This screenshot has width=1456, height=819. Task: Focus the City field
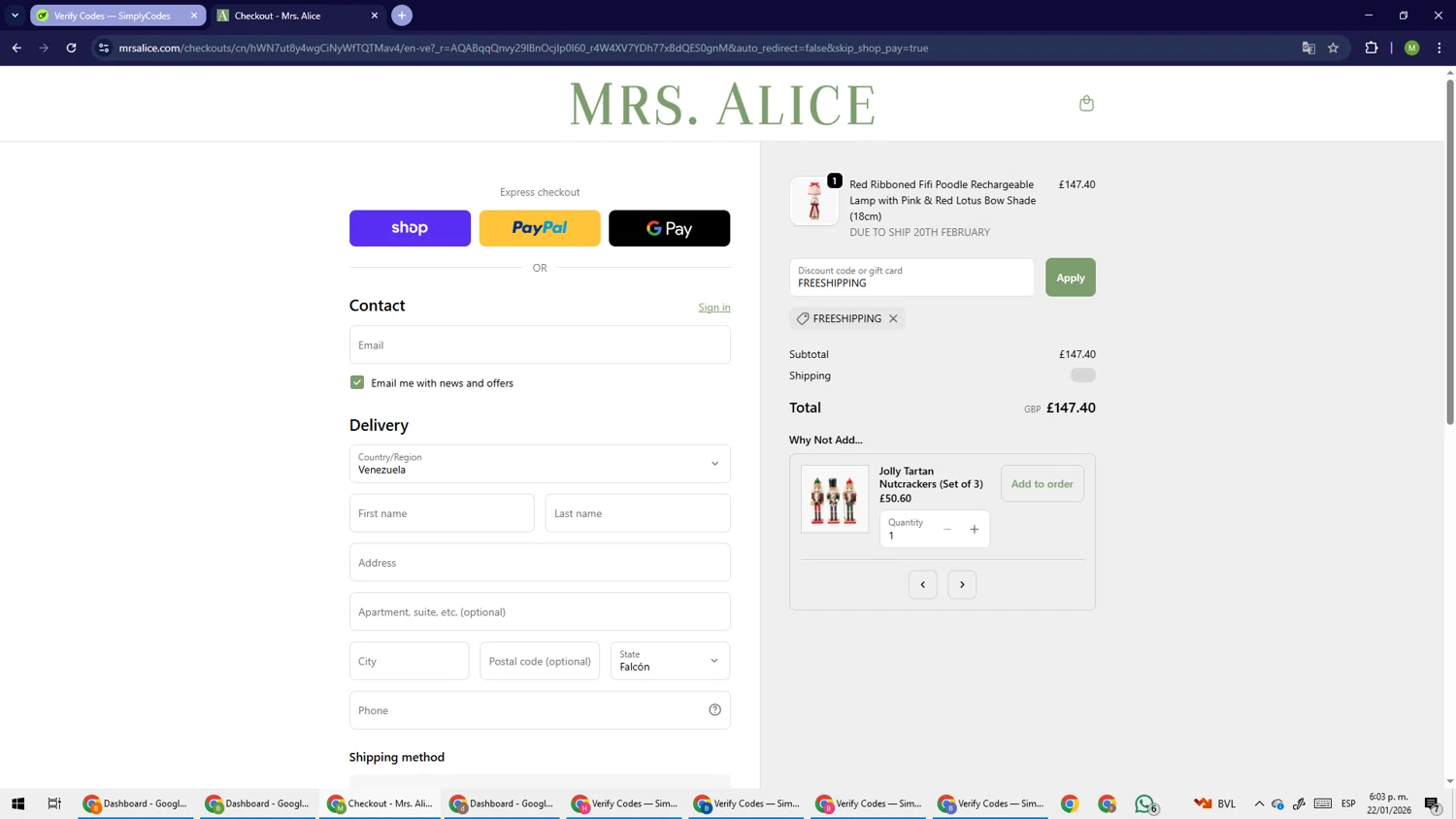click(409, 661)
